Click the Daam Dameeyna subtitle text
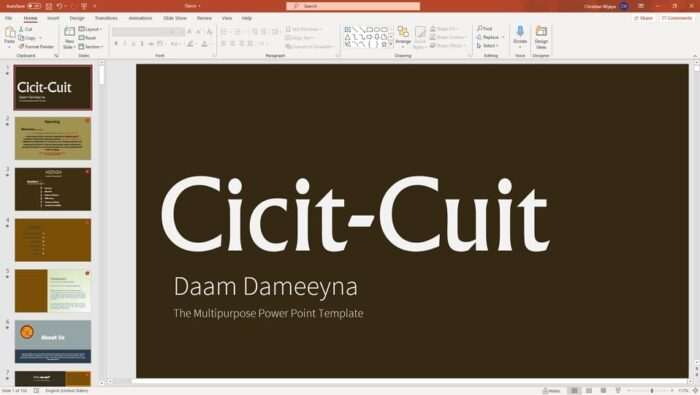 266,287
